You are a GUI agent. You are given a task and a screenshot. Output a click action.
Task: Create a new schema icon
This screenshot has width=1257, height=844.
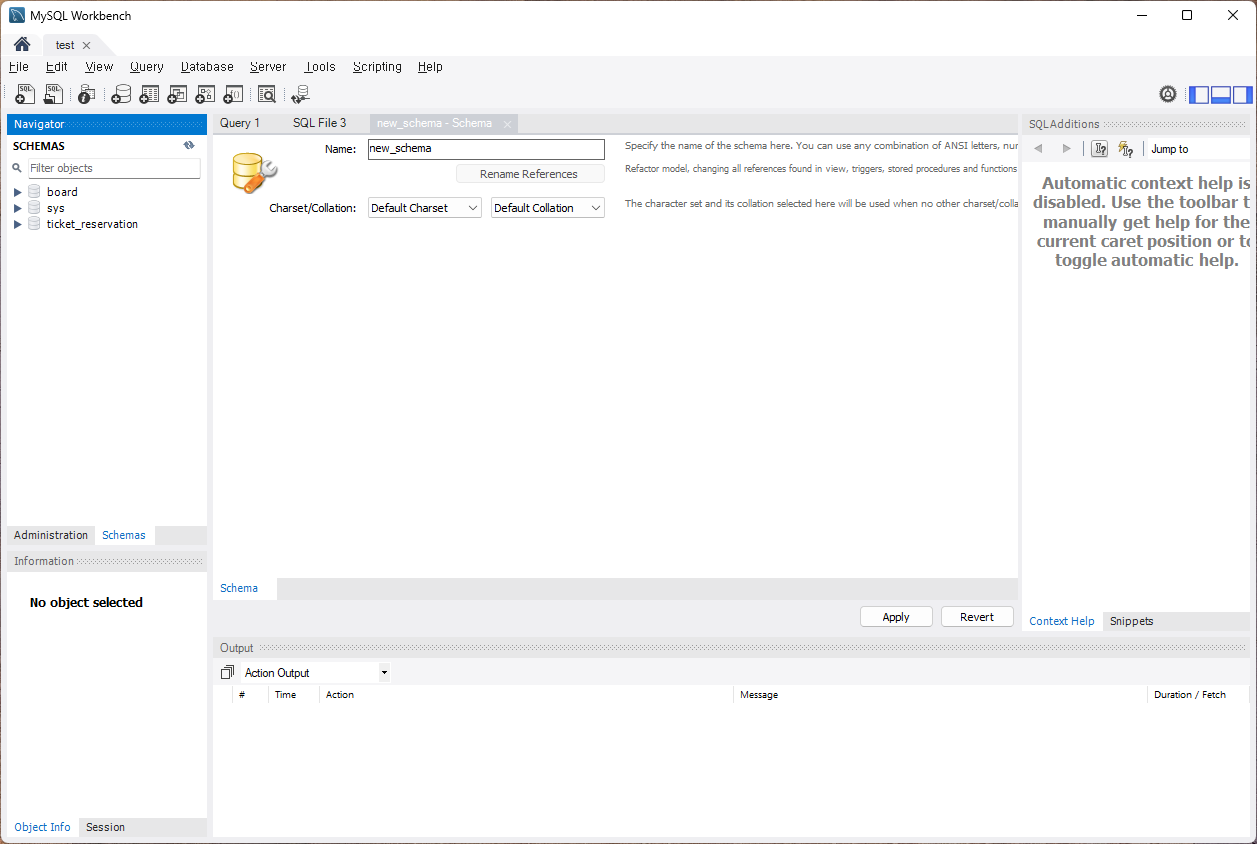pyautogui.click(x=121, y=94)
